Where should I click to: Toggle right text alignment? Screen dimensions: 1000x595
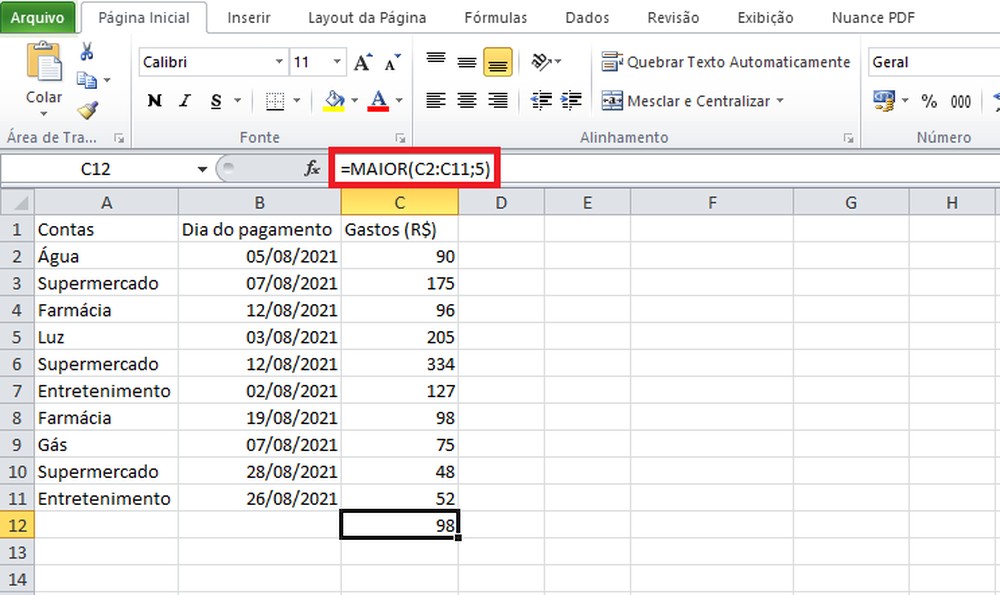coord(497,100)
